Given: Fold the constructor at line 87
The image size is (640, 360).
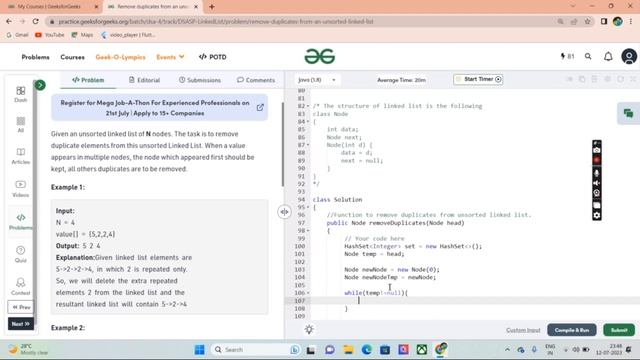Looking at the screenshot, I should click(308, 145).
